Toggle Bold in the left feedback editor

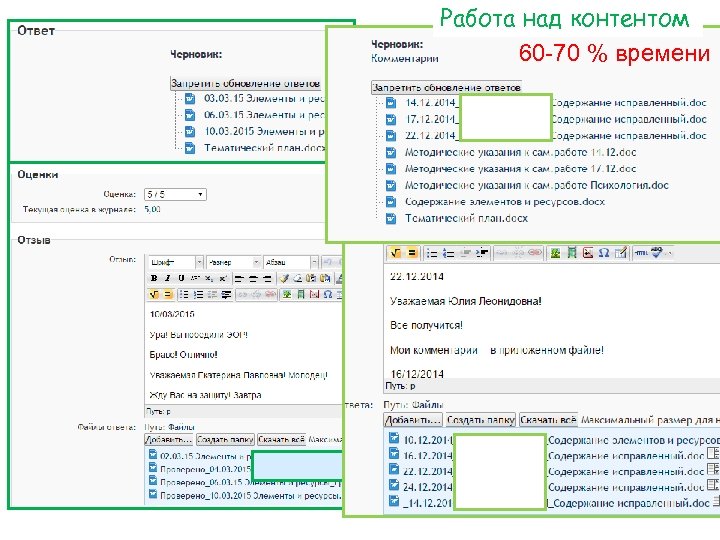tap(154, 278)
